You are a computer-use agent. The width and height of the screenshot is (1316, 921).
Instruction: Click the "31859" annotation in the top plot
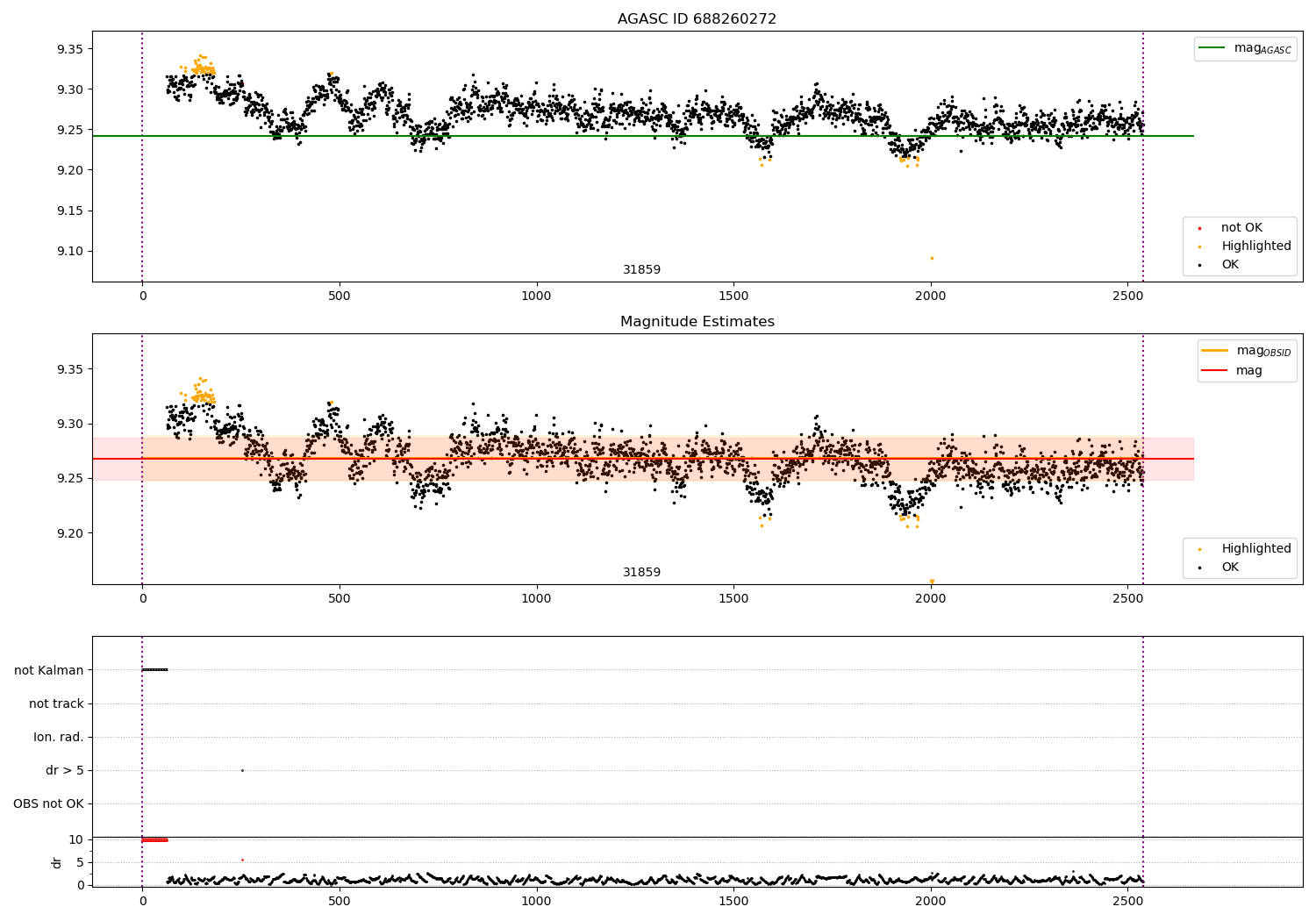click(x=642, y=270)
